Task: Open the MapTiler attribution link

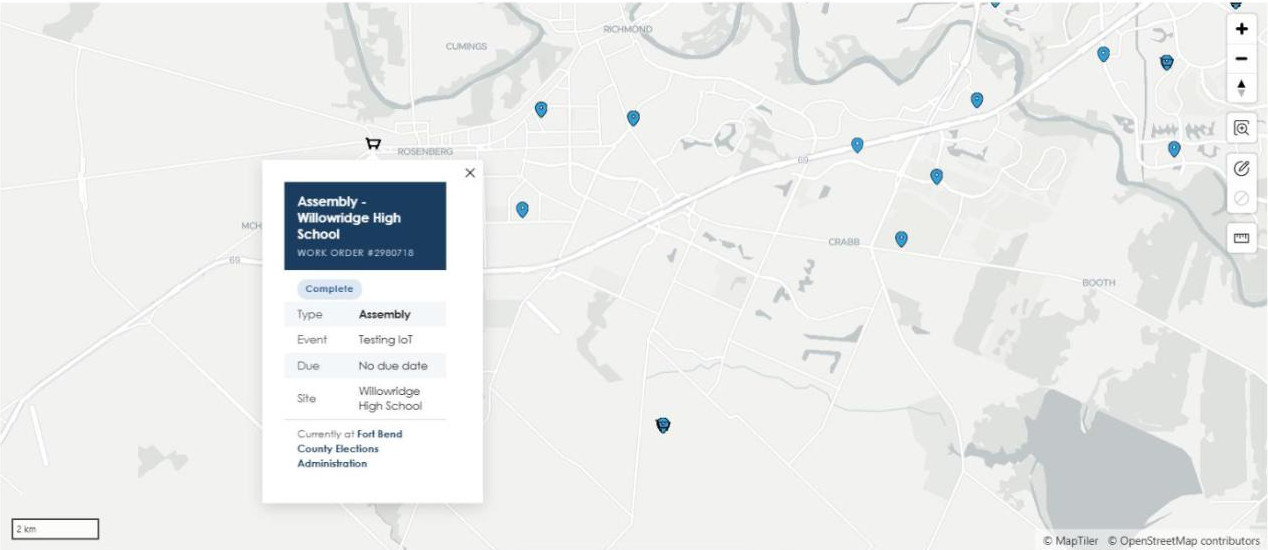Action: pyautogui.click(x=1071, y=541)
